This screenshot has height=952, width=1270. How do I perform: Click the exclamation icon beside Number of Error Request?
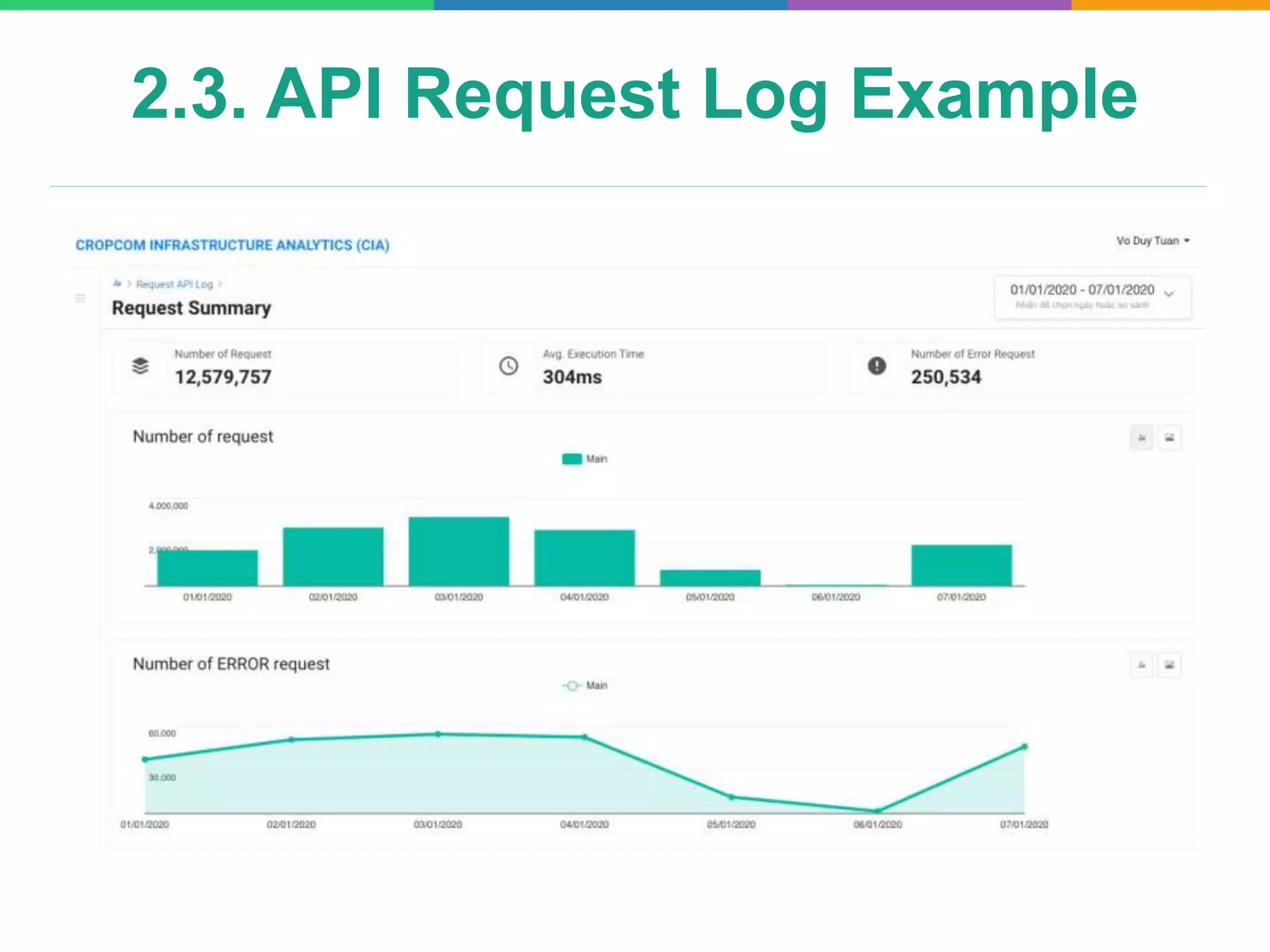pyautogui.click(x=877, y=366)
